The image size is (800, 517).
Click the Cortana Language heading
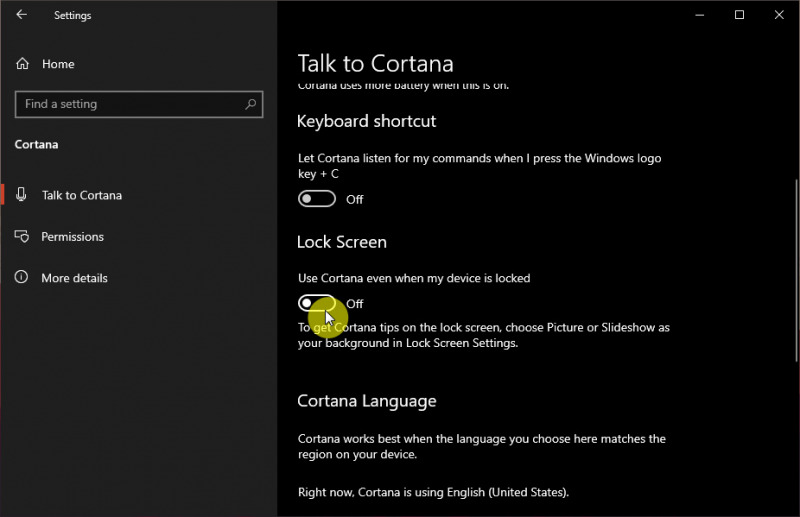pos(367,401)
